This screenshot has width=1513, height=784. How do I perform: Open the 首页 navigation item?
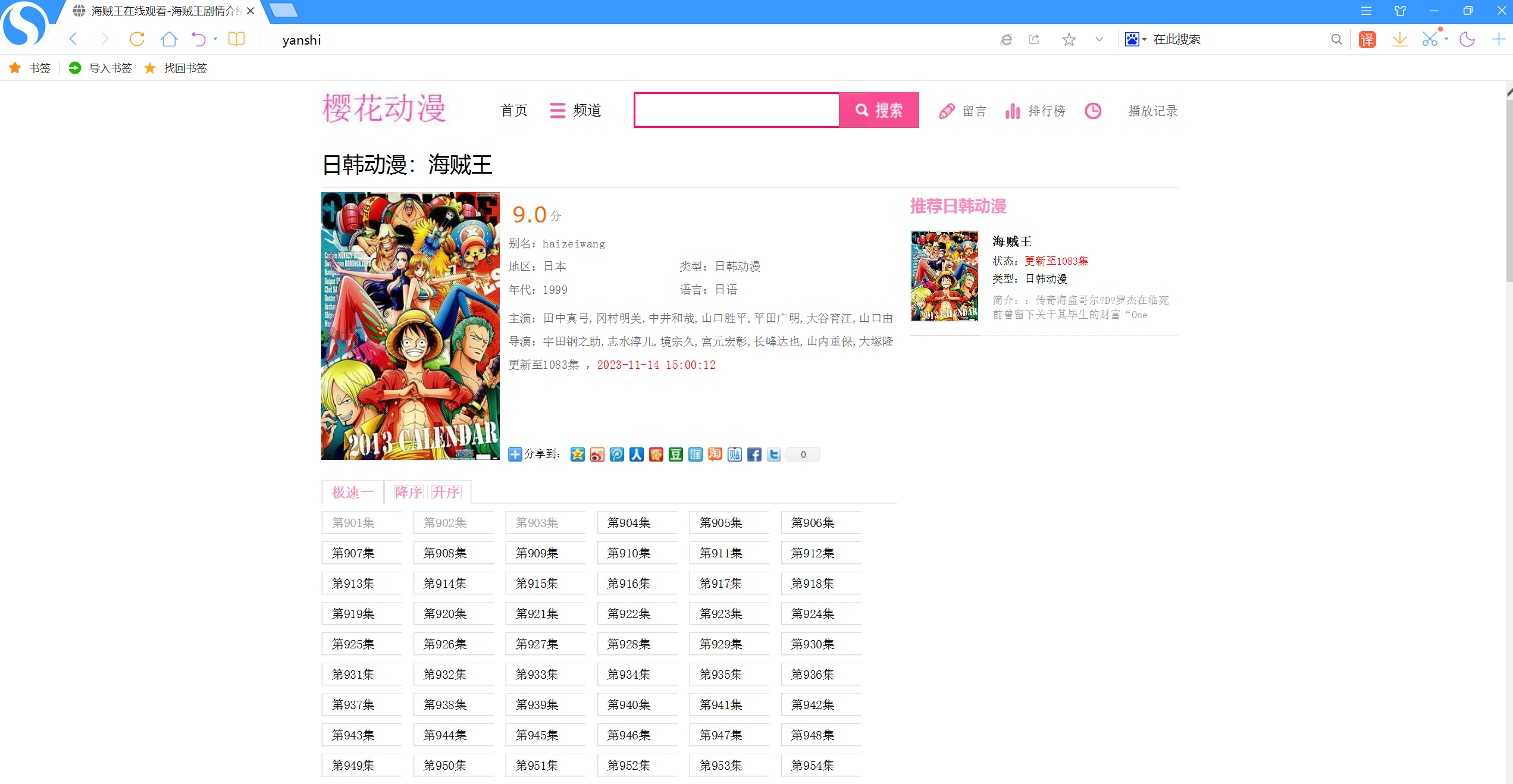514,111
